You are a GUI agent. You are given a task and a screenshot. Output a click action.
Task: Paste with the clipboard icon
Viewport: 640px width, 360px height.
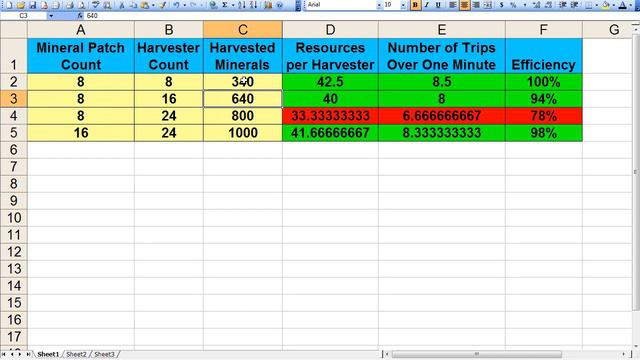[144, 5]
